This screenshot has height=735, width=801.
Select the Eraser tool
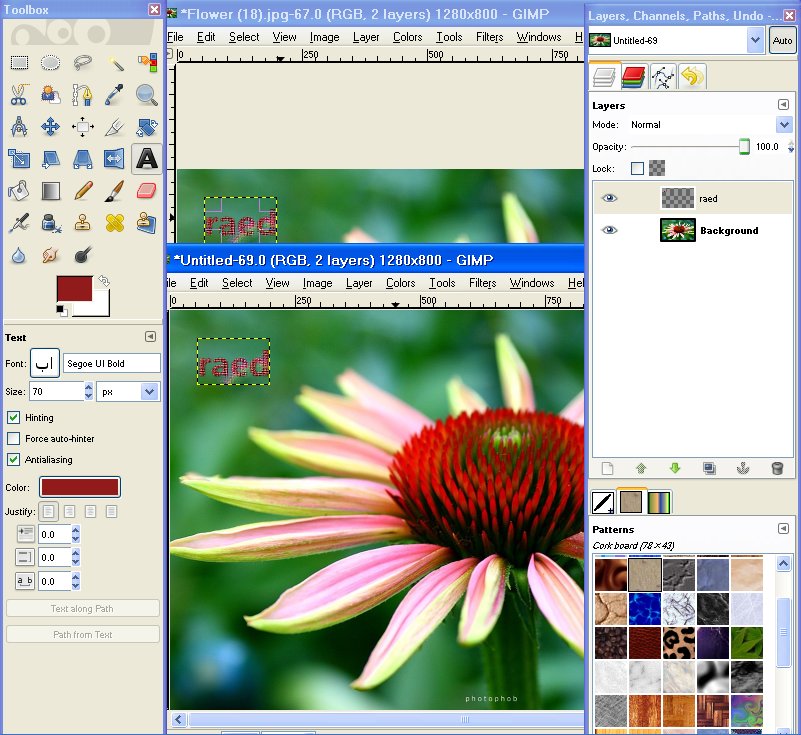(147, 190)
